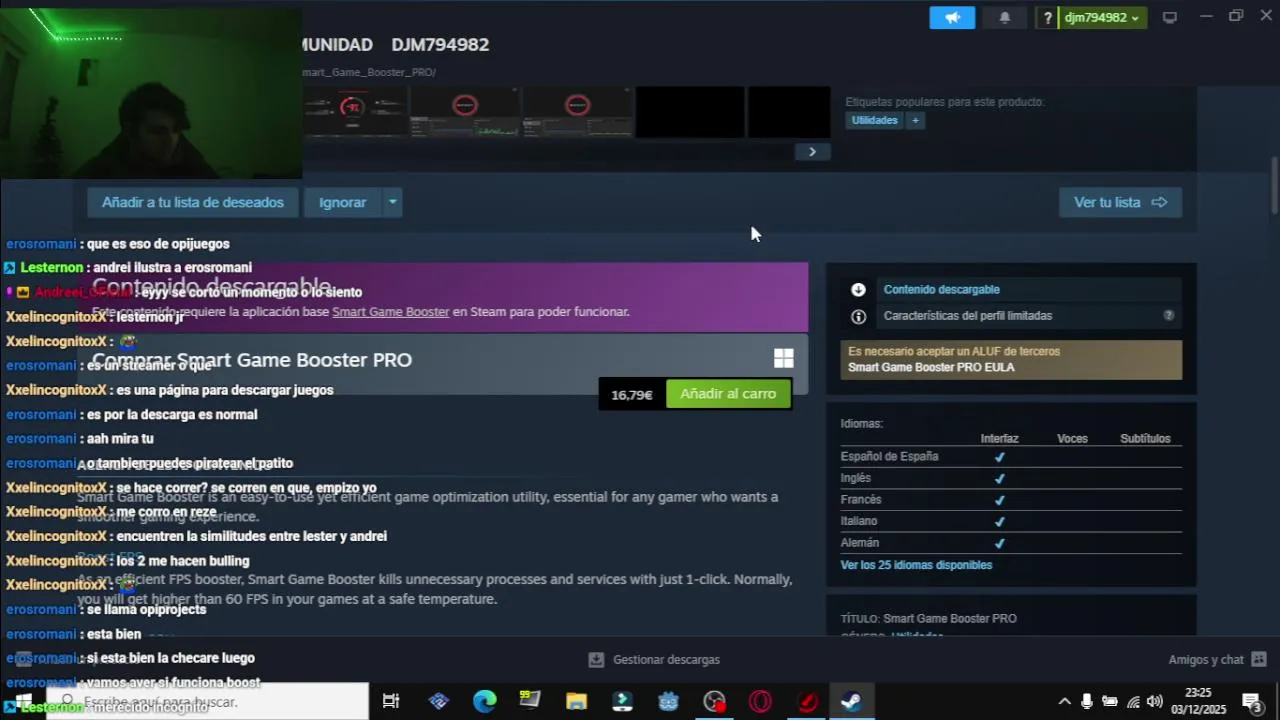Open the red swirl taskbar app
This screenshot has width=1280, height=720.
pos(806,702)
